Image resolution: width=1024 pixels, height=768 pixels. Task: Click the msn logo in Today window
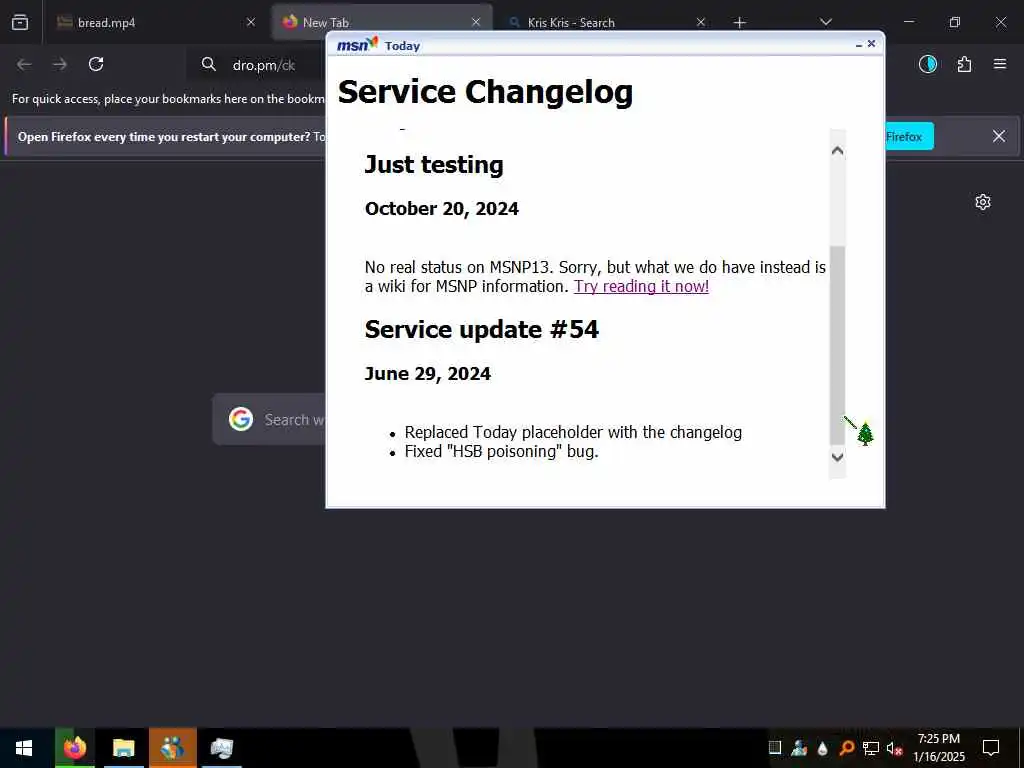(x=357, y=45)
